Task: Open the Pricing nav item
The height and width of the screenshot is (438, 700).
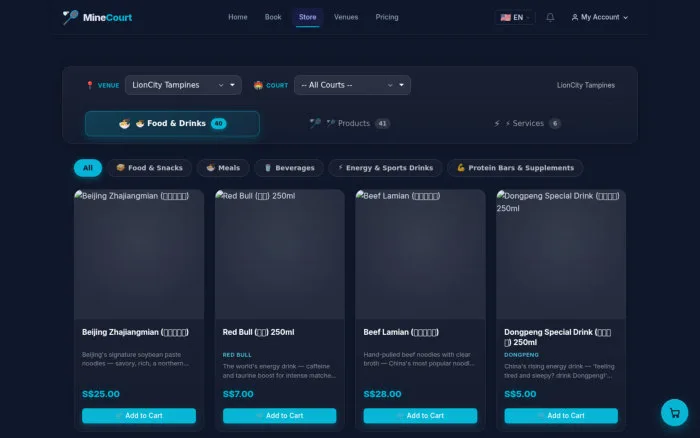Action: click(387, 17)
